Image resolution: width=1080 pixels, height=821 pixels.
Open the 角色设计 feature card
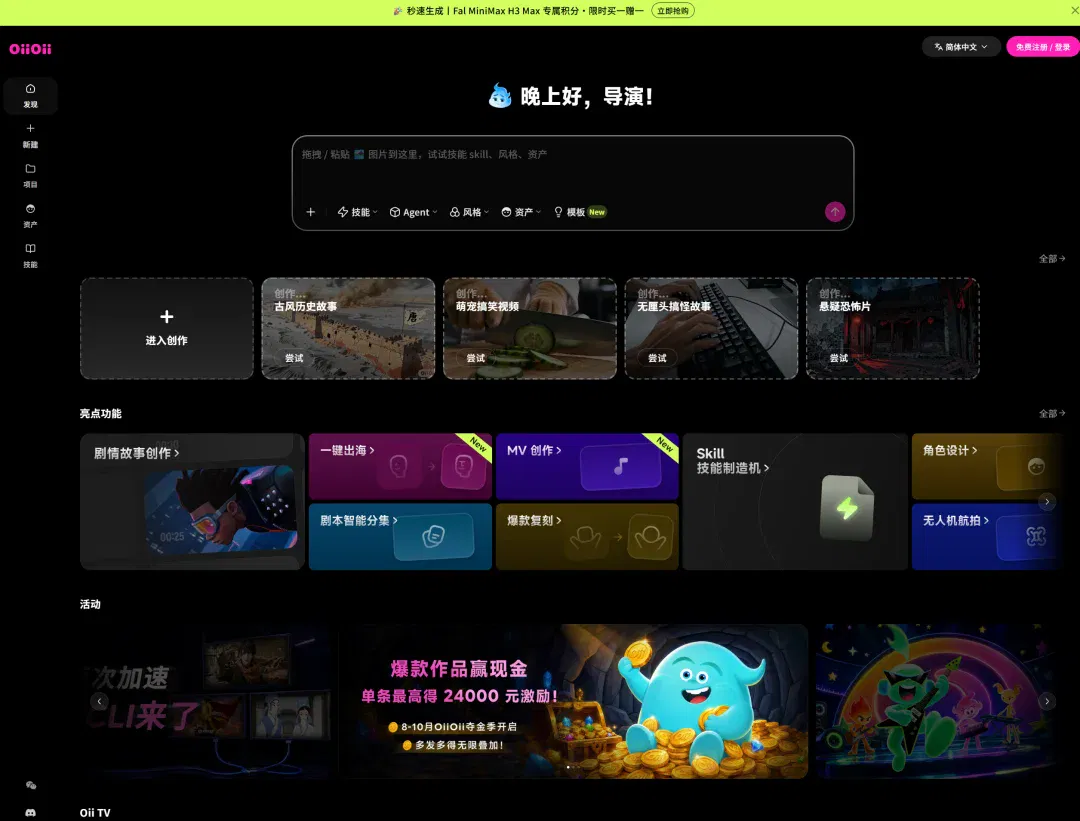[988, 466]
